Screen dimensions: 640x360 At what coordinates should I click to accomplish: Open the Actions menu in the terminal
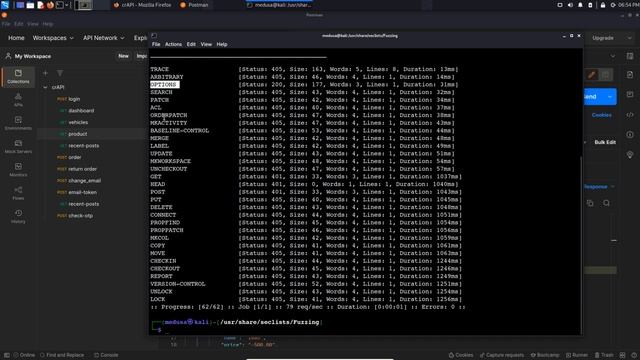pyautogui.click(x=173, y=44)
